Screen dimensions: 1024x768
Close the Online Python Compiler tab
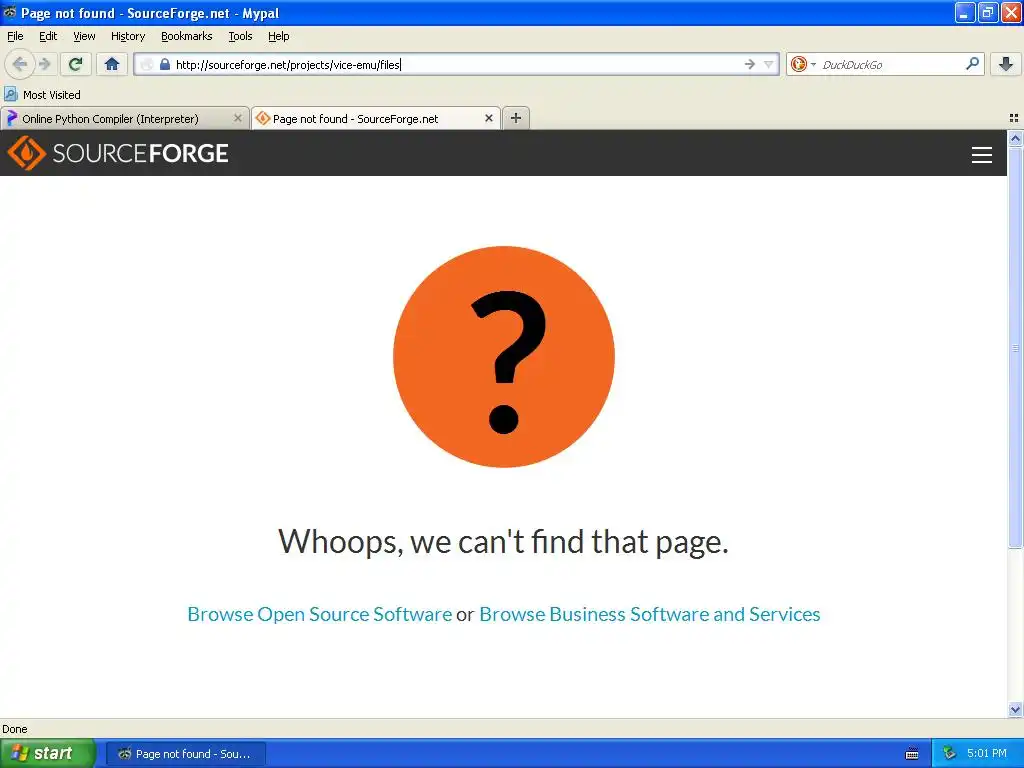coord(238,118)
